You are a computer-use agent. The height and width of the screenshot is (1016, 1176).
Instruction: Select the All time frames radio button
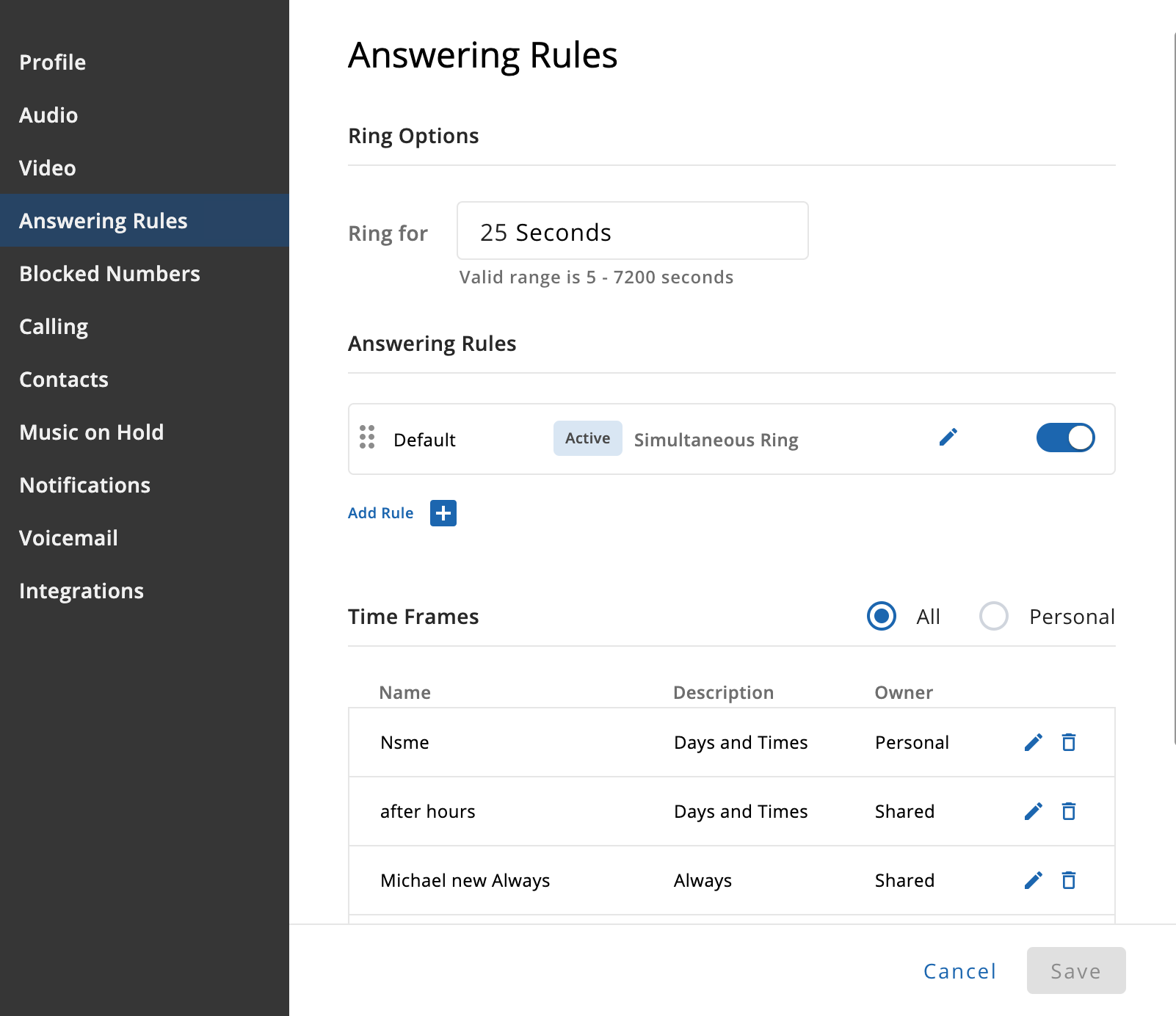[x=881, y=616]
